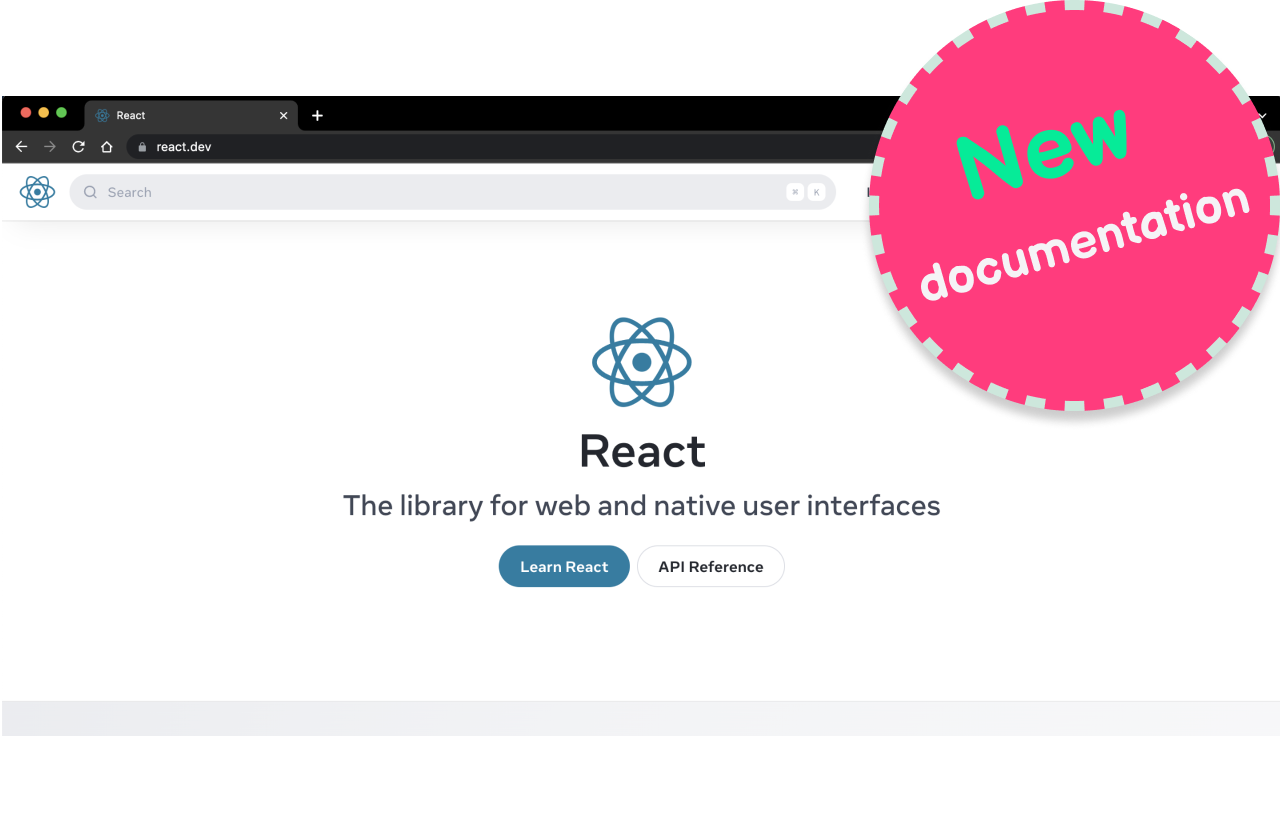
Task: Click the magnifier icon in search bar
Action: pyautogui.click(x=91, y=192)
